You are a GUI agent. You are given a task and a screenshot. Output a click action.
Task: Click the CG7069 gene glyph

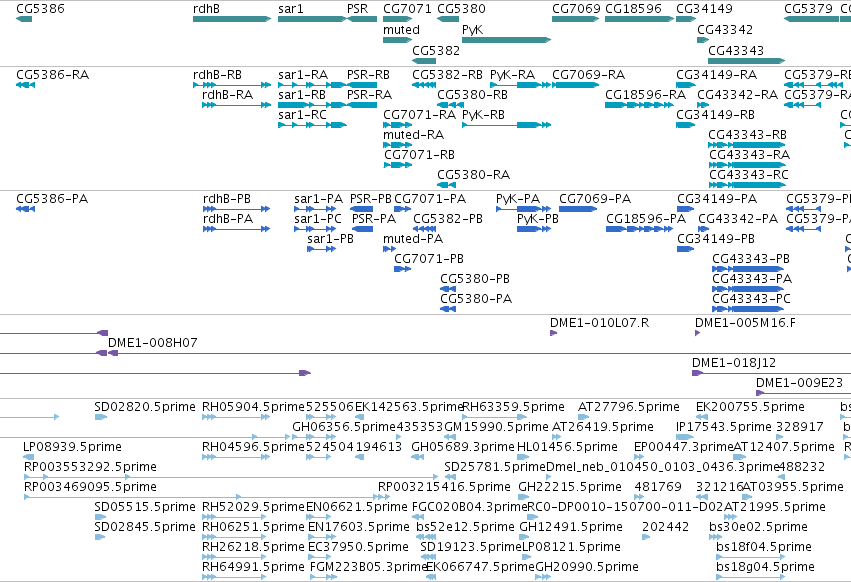[575, 19]
